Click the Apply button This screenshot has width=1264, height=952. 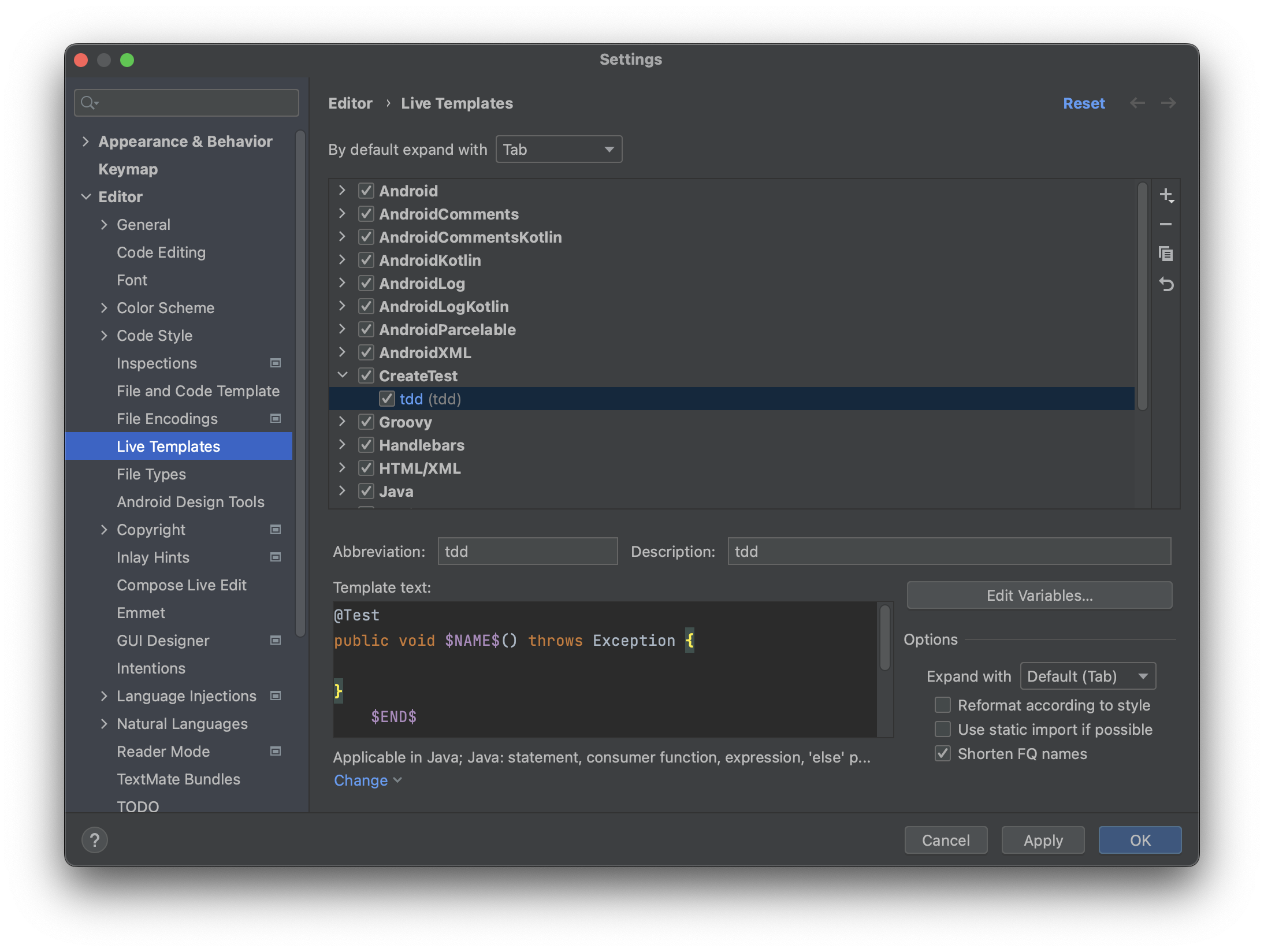pos(1043,840)
